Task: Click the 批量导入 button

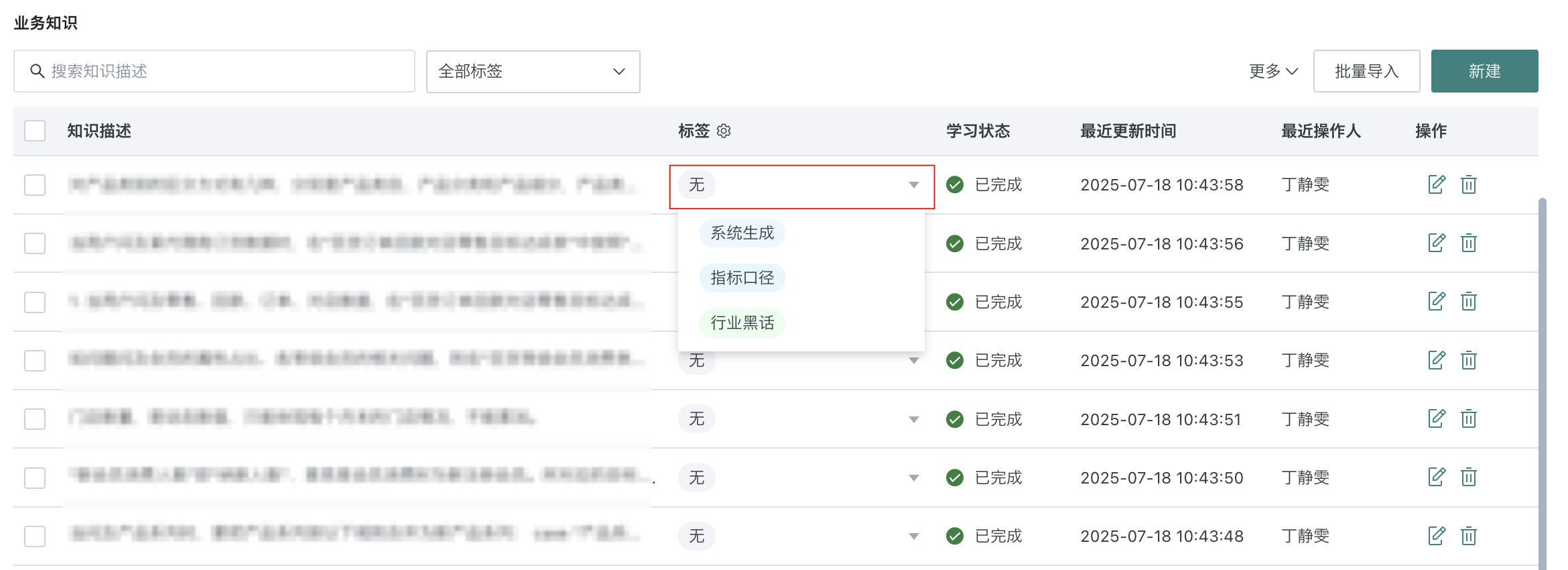Action: pyautogui.click(x=1366, y=71)
